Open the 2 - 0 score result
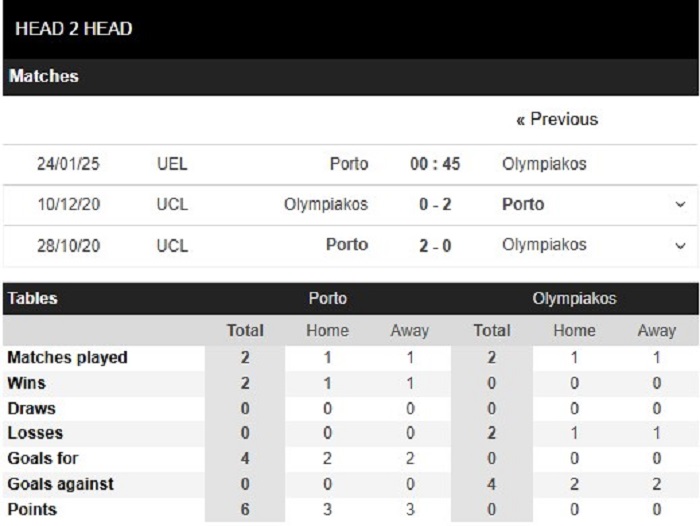 tap(435, 246)
